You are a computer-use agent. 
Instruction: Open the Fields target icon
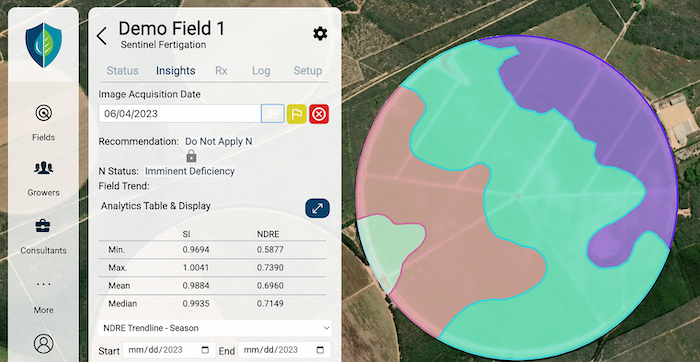(43, 113)
